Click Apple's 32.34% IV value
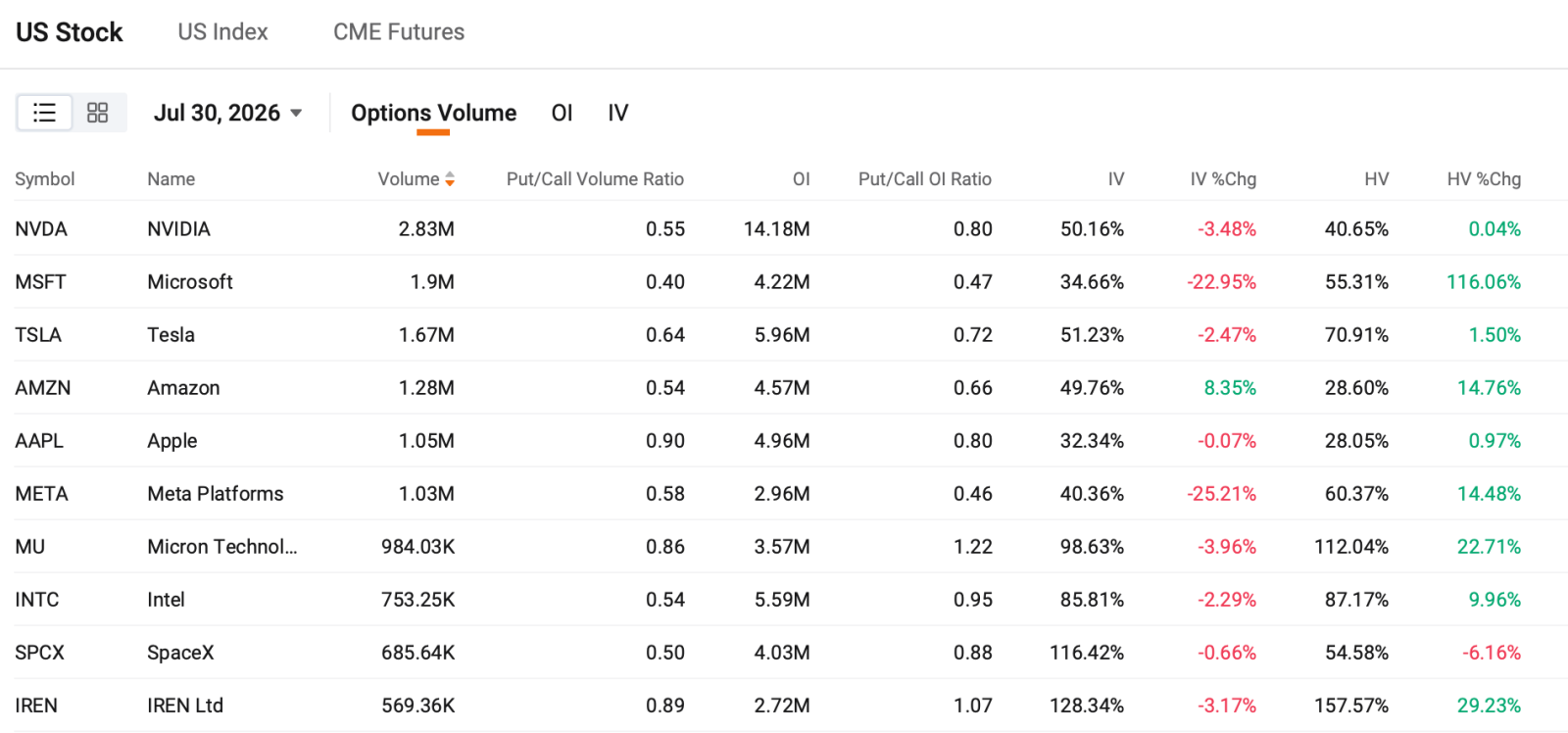Screen dimensions: 1568x733 click(1092, 441)
